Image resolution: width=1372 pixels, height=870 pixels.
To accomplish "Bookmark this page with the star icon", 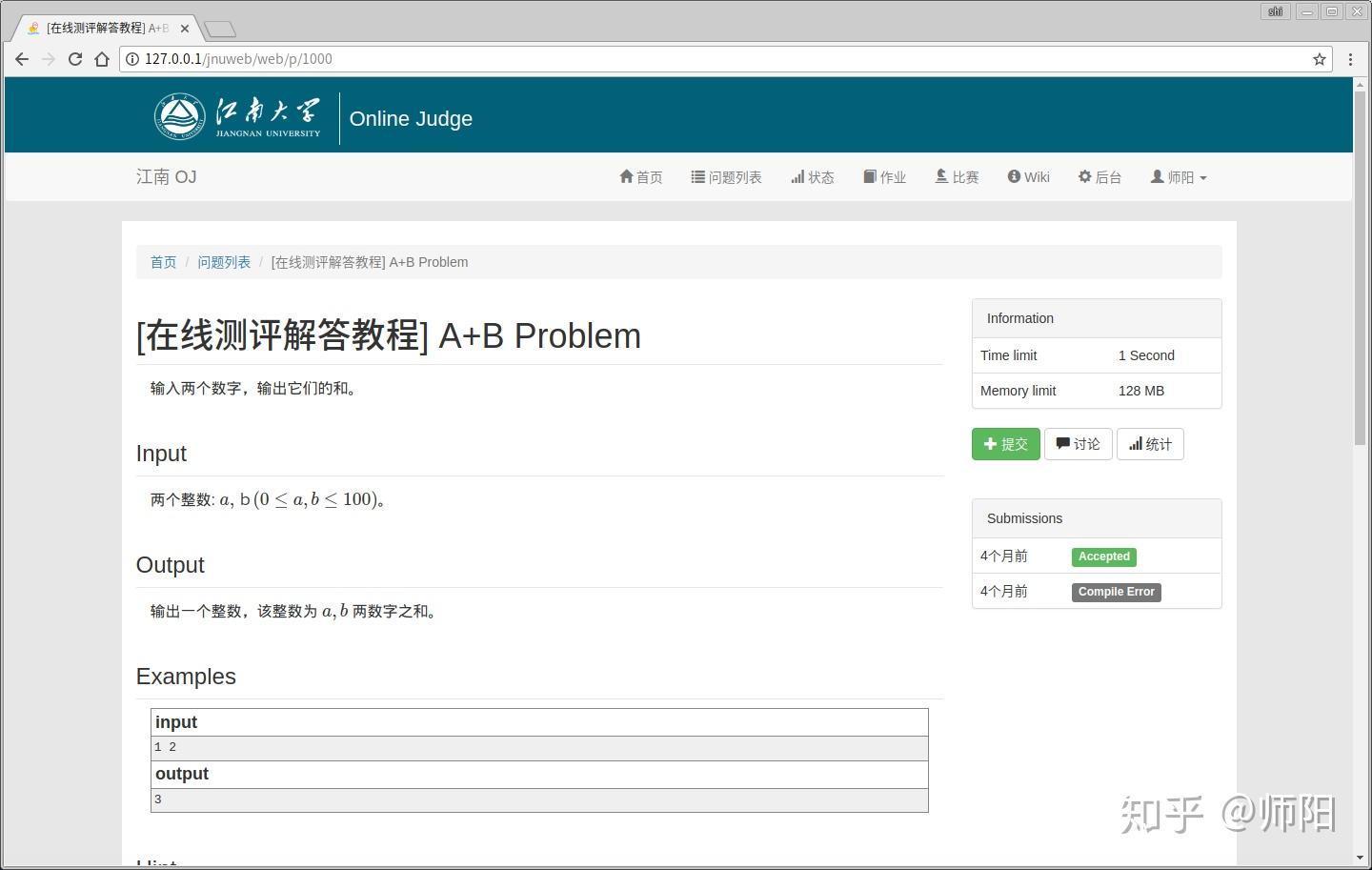I will [x=1320, y=59].
